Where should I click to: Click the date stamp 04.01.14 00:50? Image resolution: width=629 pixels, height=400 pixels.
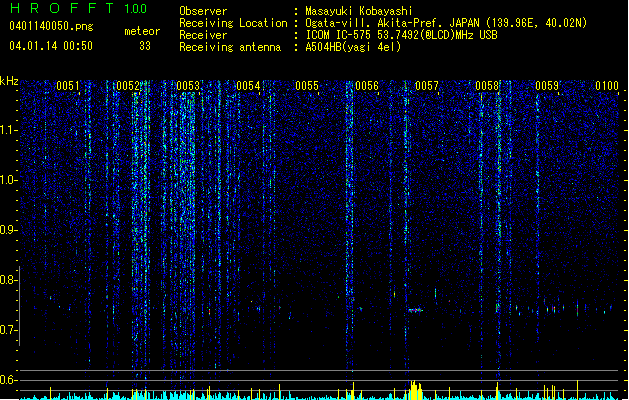click(x=51, y=46)
